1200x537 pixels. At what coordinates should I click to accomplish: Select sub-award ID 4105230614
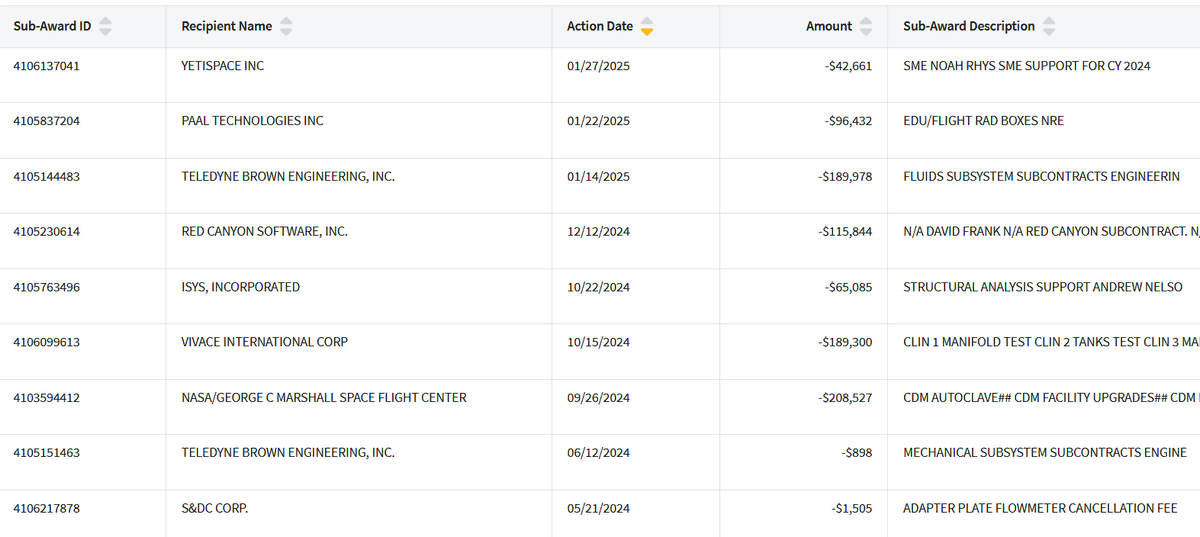(x=46, y=231)
